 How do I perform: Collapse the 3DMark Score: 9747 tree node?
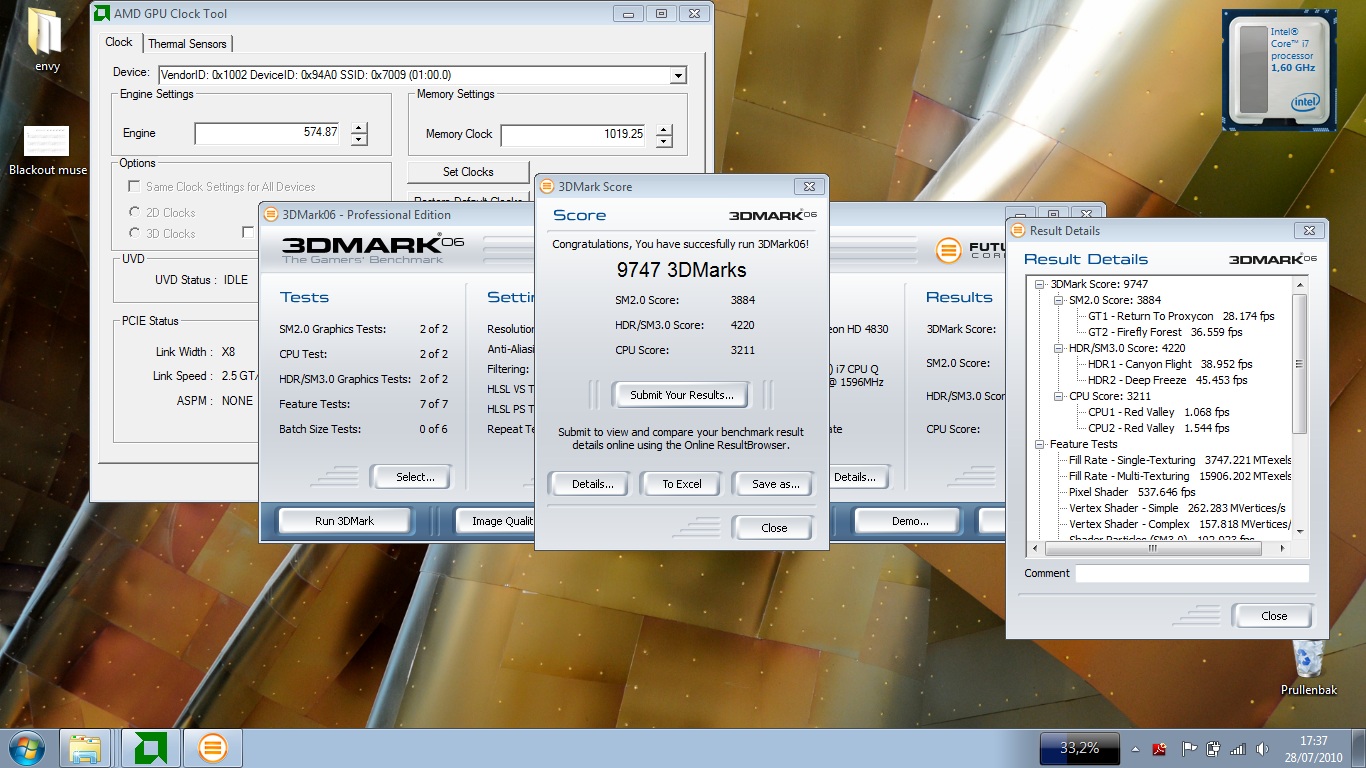pyautogui.click(x=1042, y=284)
